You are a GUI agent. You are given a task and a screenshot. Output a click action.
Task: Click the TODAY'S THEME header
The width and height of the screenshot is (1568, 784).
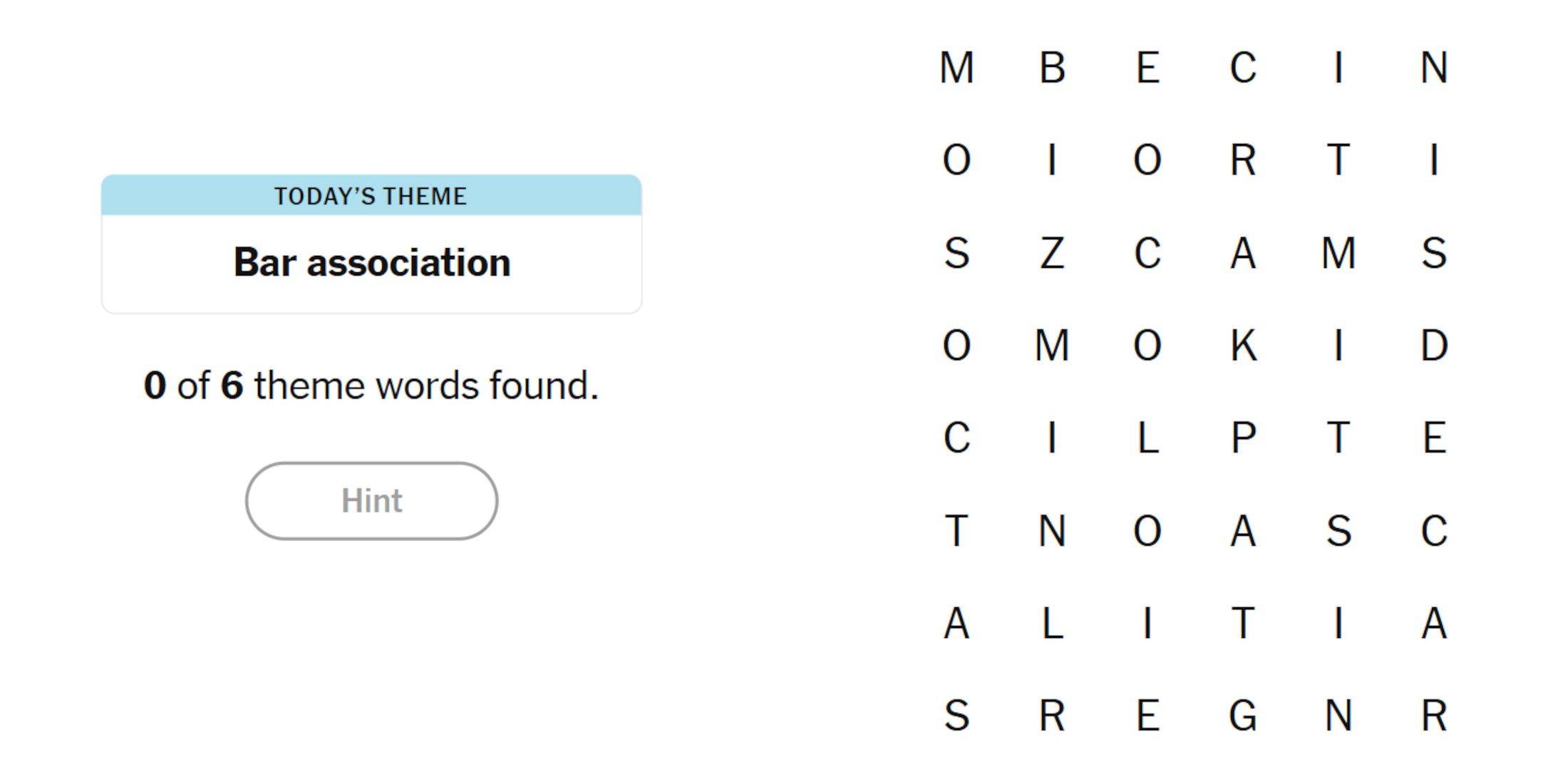371,196
